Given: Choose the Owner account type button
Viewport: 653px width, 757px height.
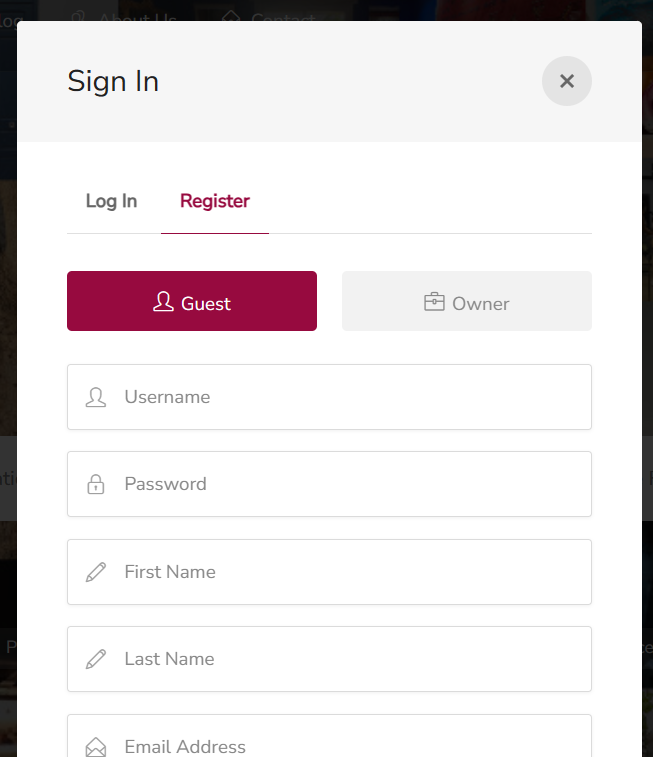Looking at the screenshot, I should pyautogui.click(x=467, y=301).
